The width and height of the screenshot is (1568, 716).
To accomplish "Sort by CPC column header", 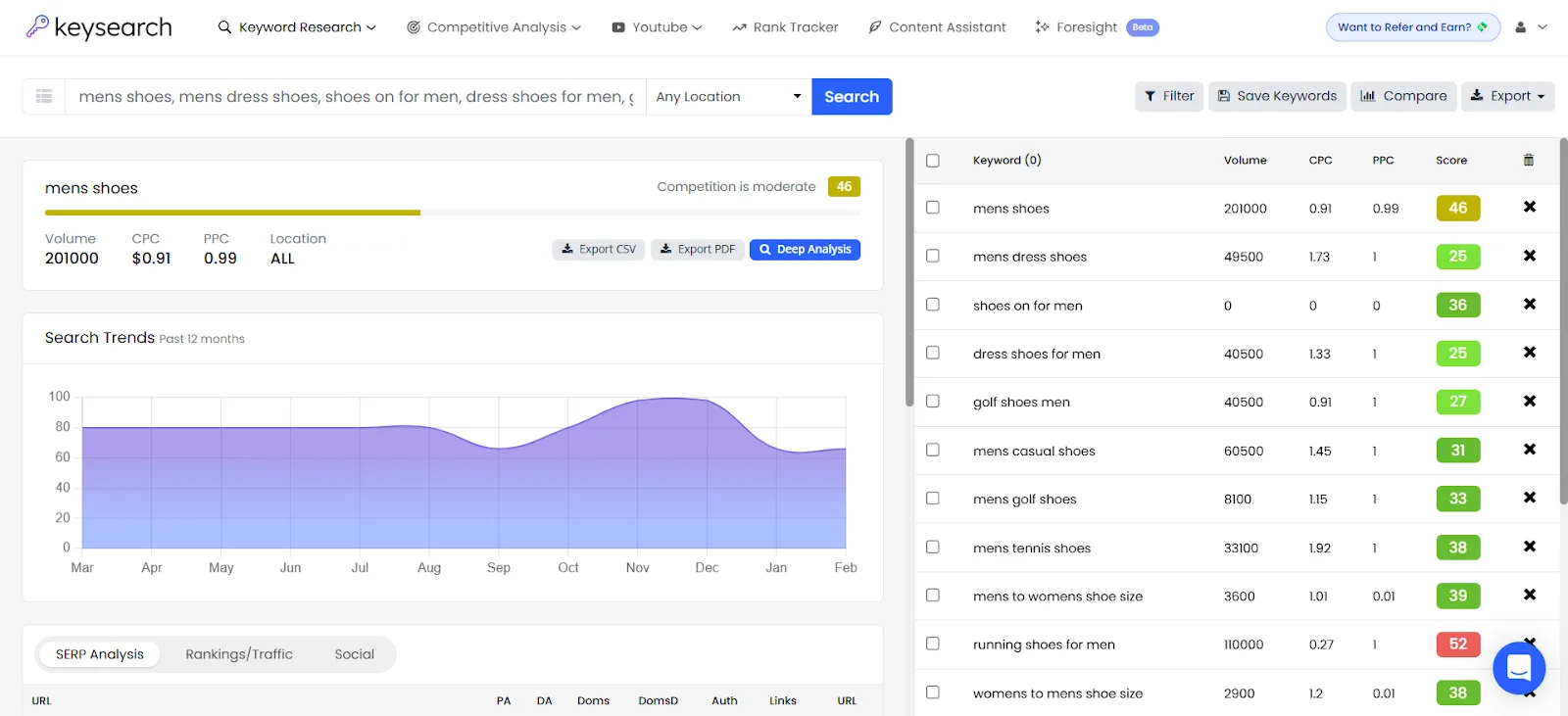I will (1321, 161).
